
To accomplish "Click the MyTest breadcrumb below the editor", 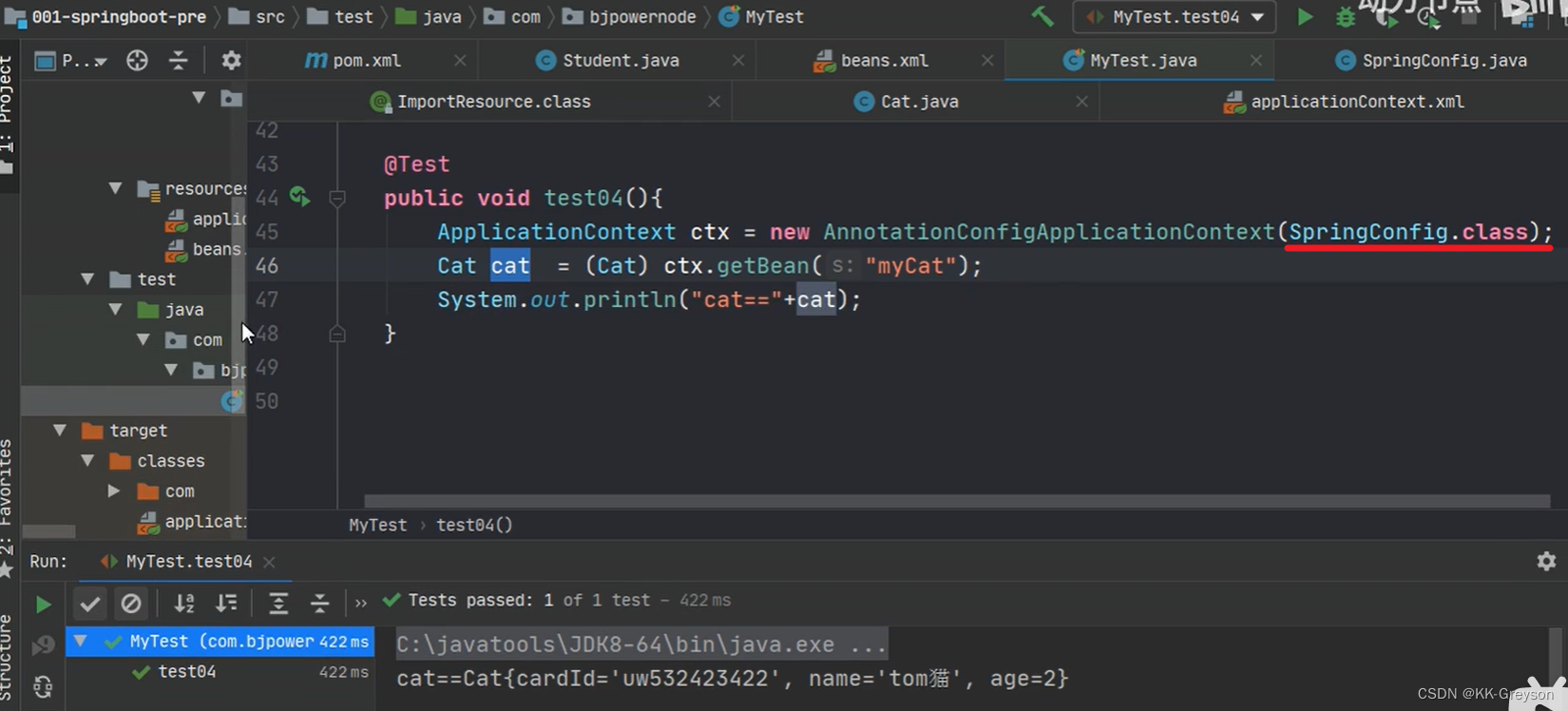I will pyautogui.click(x=377, y=525).
